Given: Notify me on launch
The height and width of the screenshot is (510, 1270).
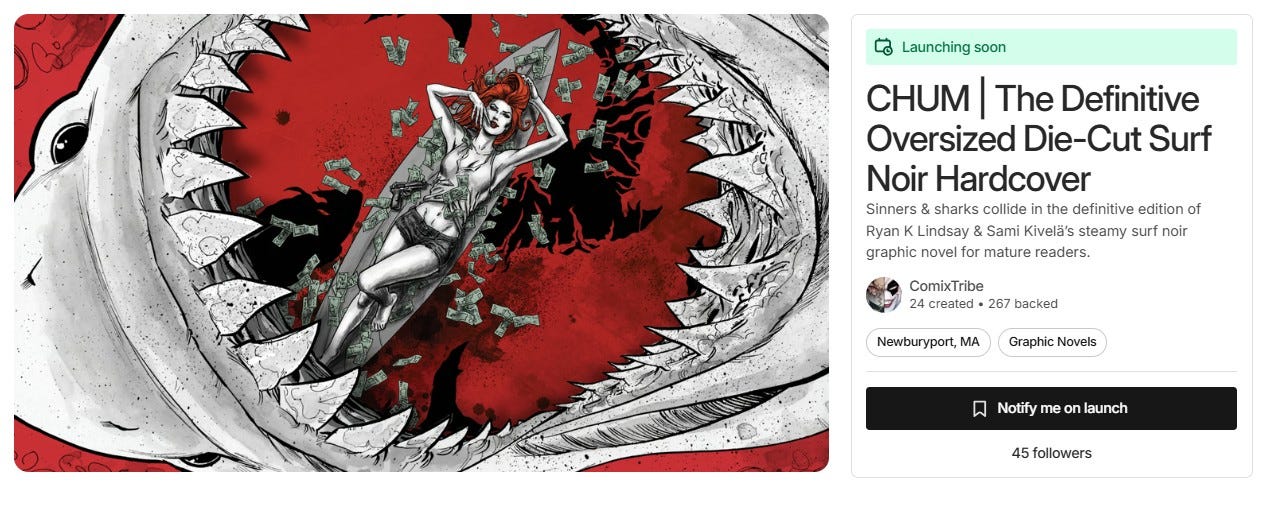Looking at the screenshot, I should click(x=1051, y=409).
